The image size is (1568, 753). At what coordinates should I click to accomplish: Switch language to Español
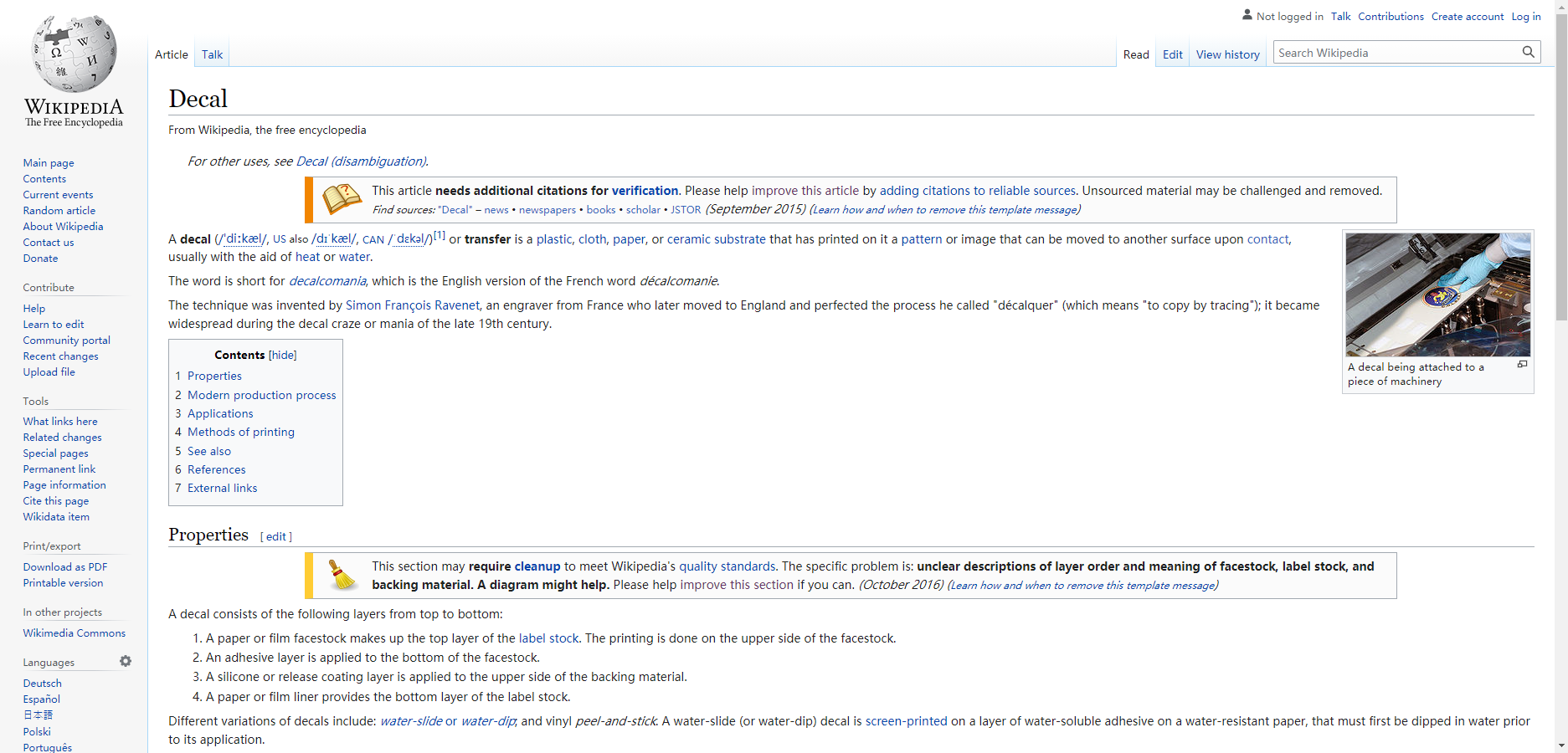(42, 699)
